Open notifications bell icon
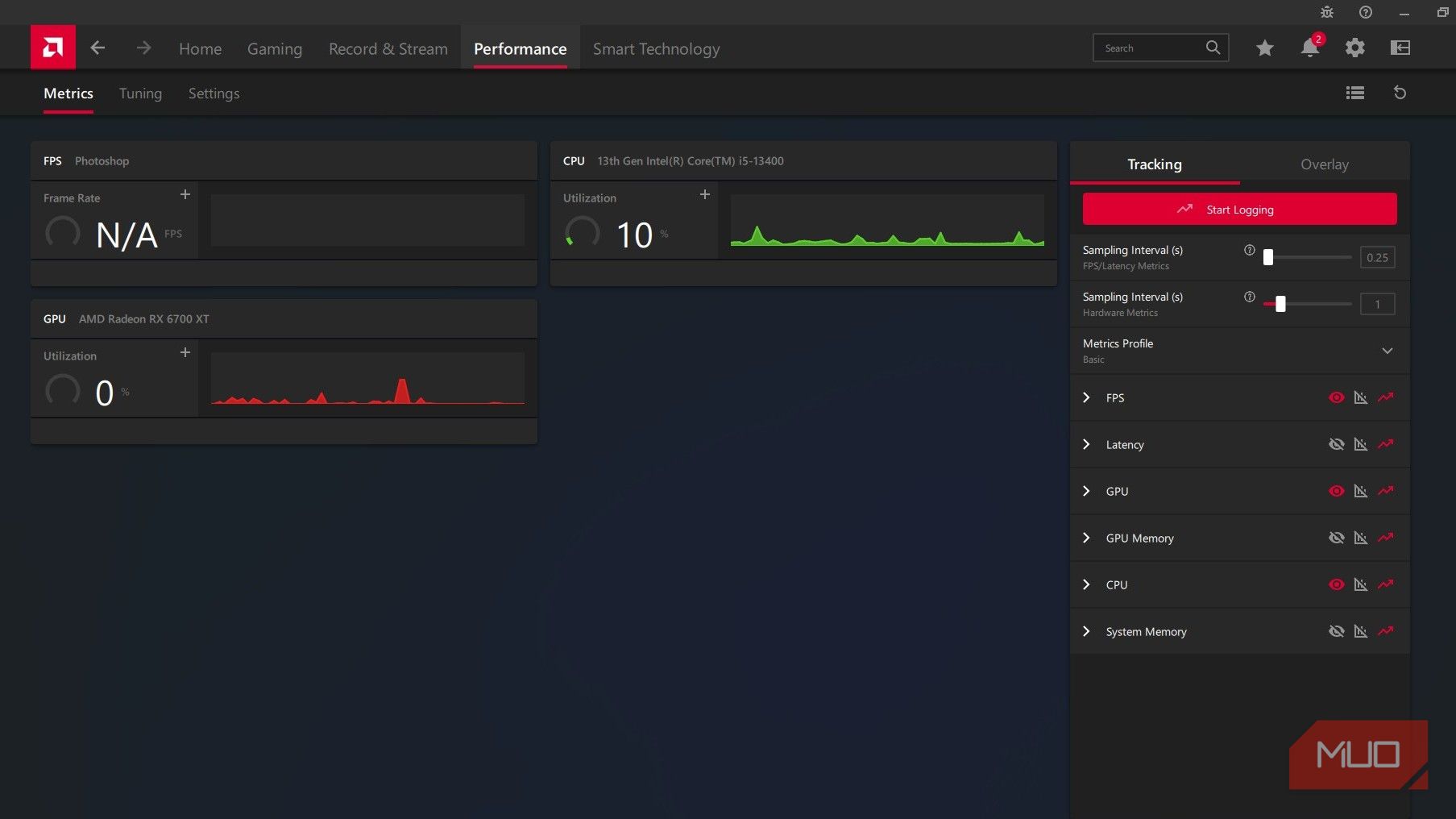 1310,48
